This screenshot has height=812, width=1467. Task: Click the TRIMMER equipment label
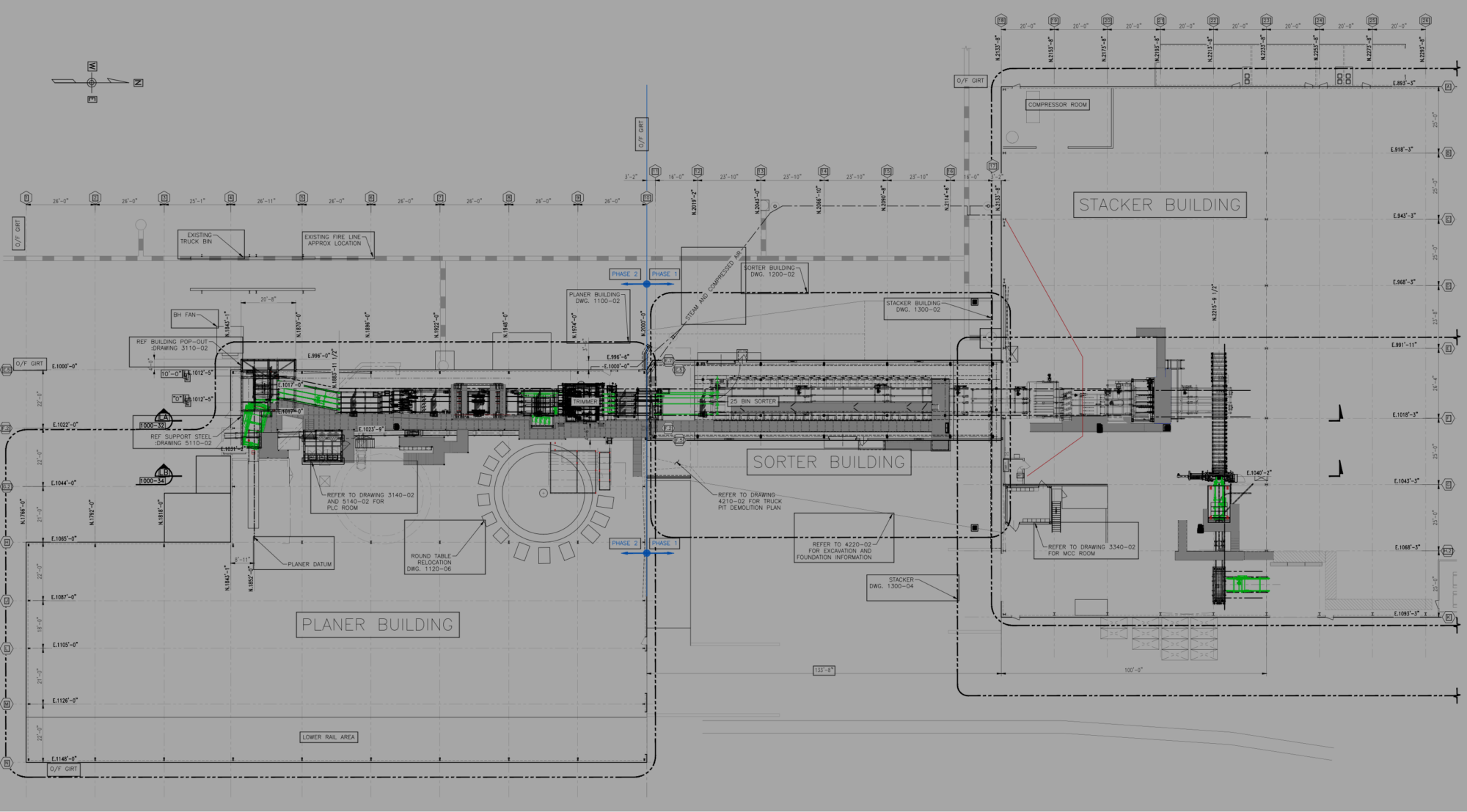click(x=585, y=402)
